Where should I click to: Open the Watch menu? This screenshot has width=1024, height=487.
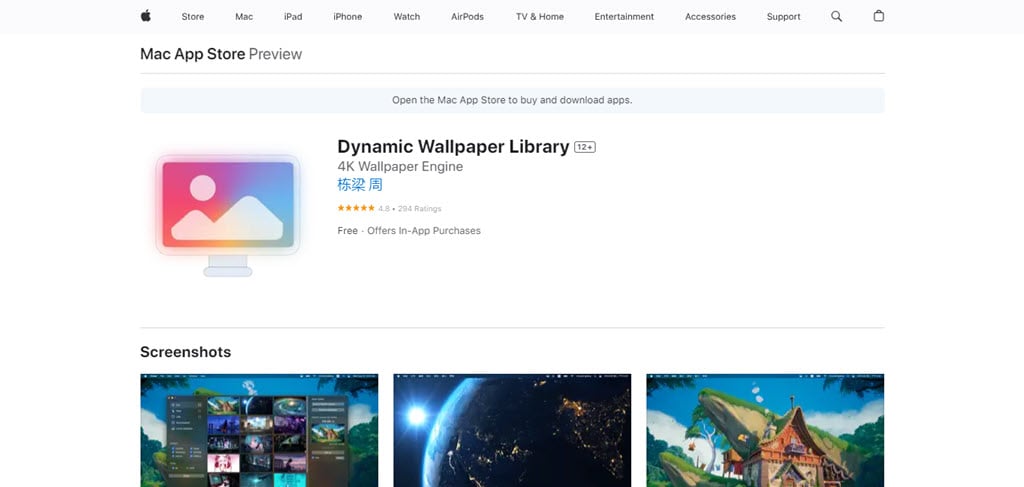(407, 17)
